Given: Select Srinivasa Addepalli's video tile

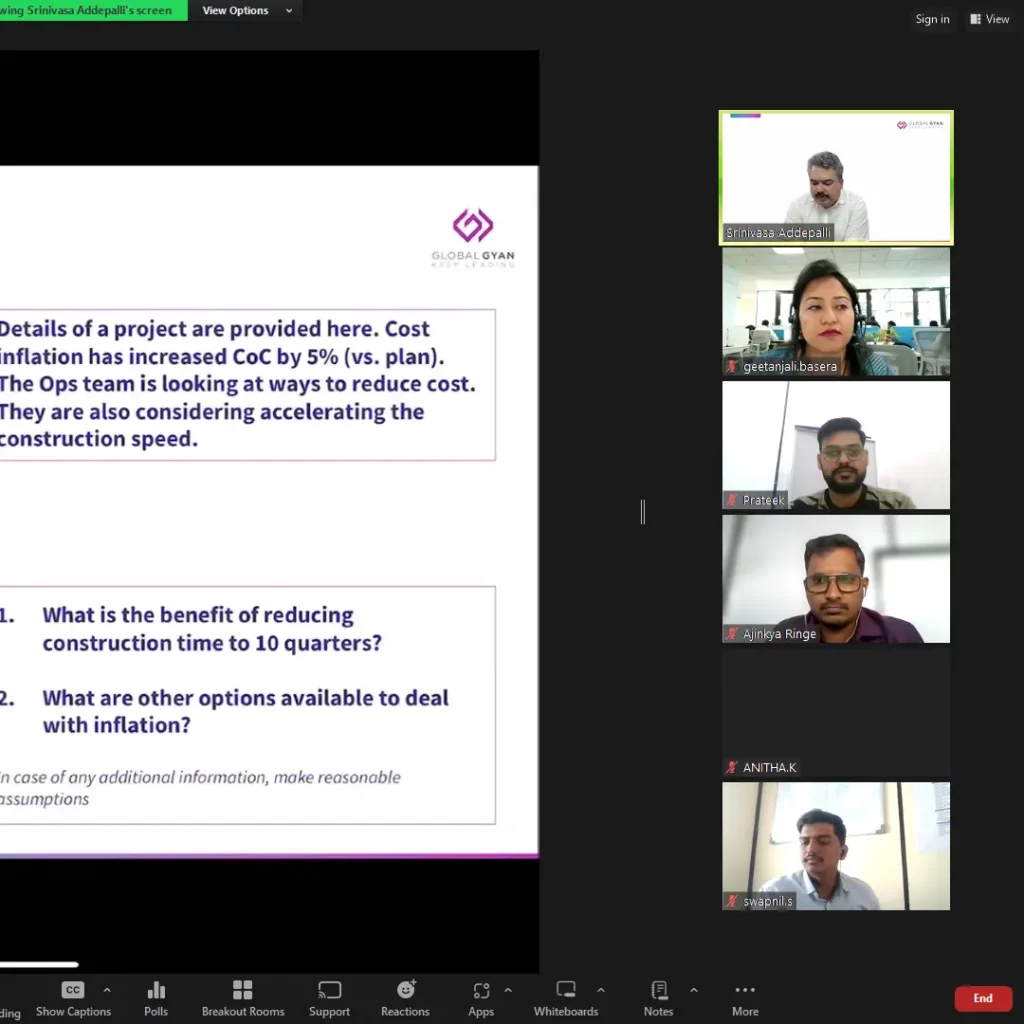Looking at the screenshot, I should coord(836,177).
